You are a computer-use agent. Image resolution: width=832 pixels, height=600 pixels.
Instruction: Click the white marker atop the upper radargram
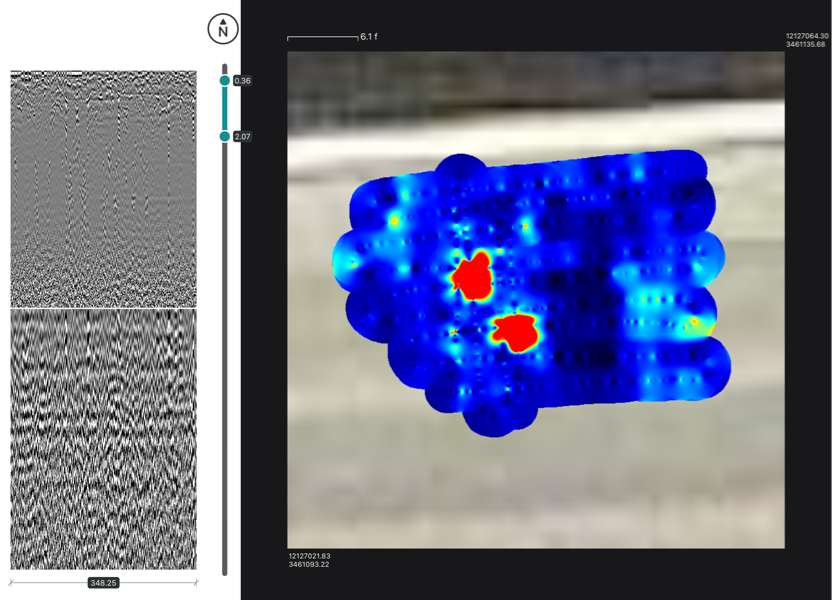point(76,73)
